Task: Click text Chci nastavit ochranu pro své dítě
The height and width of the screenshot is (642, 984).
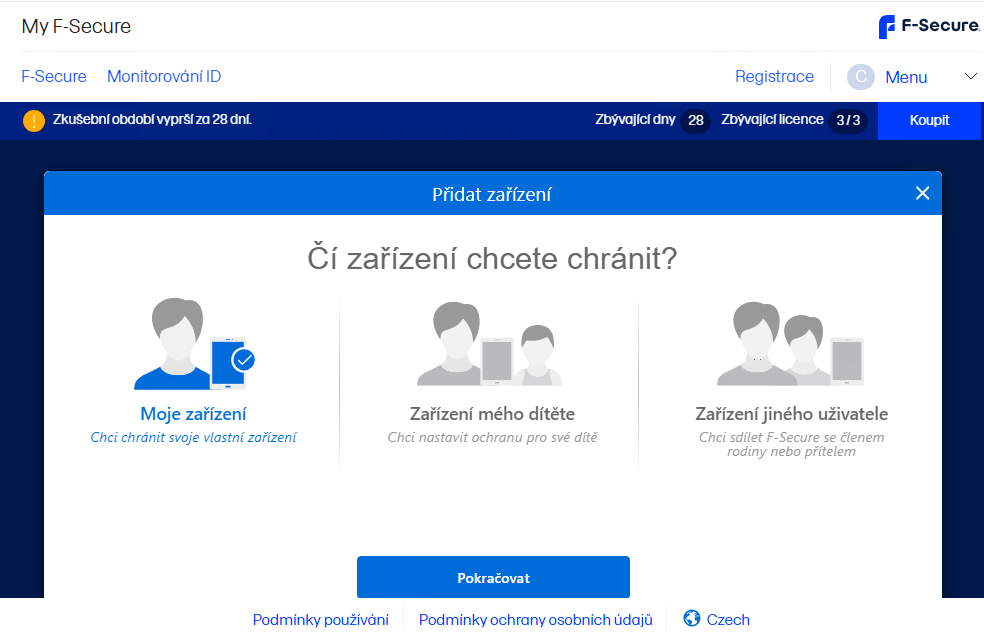Action: point(492,437)
